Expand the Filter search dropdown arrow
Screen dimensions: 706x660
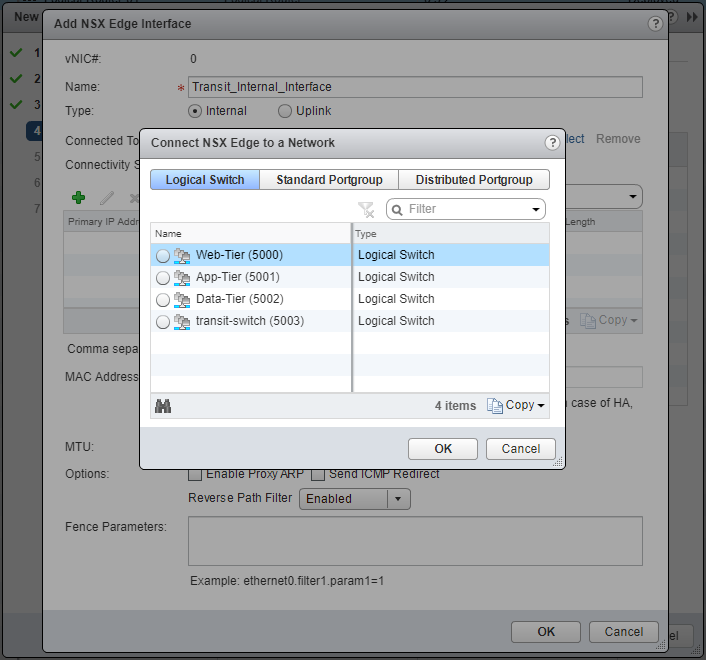tap(536, 209)
